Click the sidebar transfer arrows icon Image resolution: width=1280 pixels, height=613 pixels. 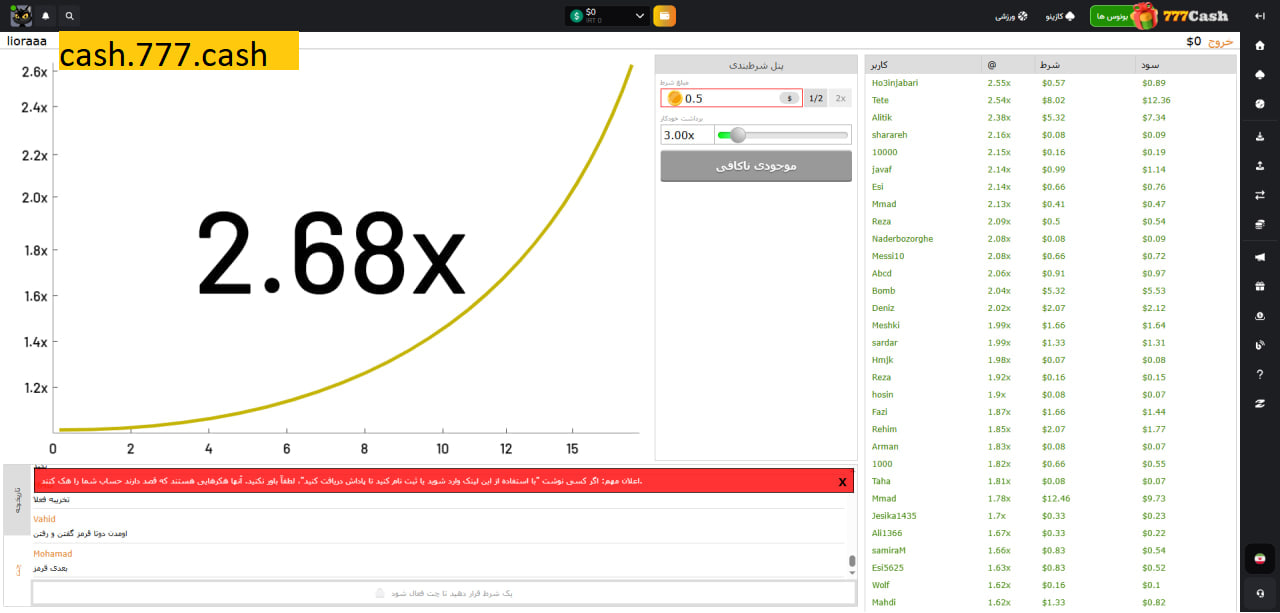(x=1260, y=195)
